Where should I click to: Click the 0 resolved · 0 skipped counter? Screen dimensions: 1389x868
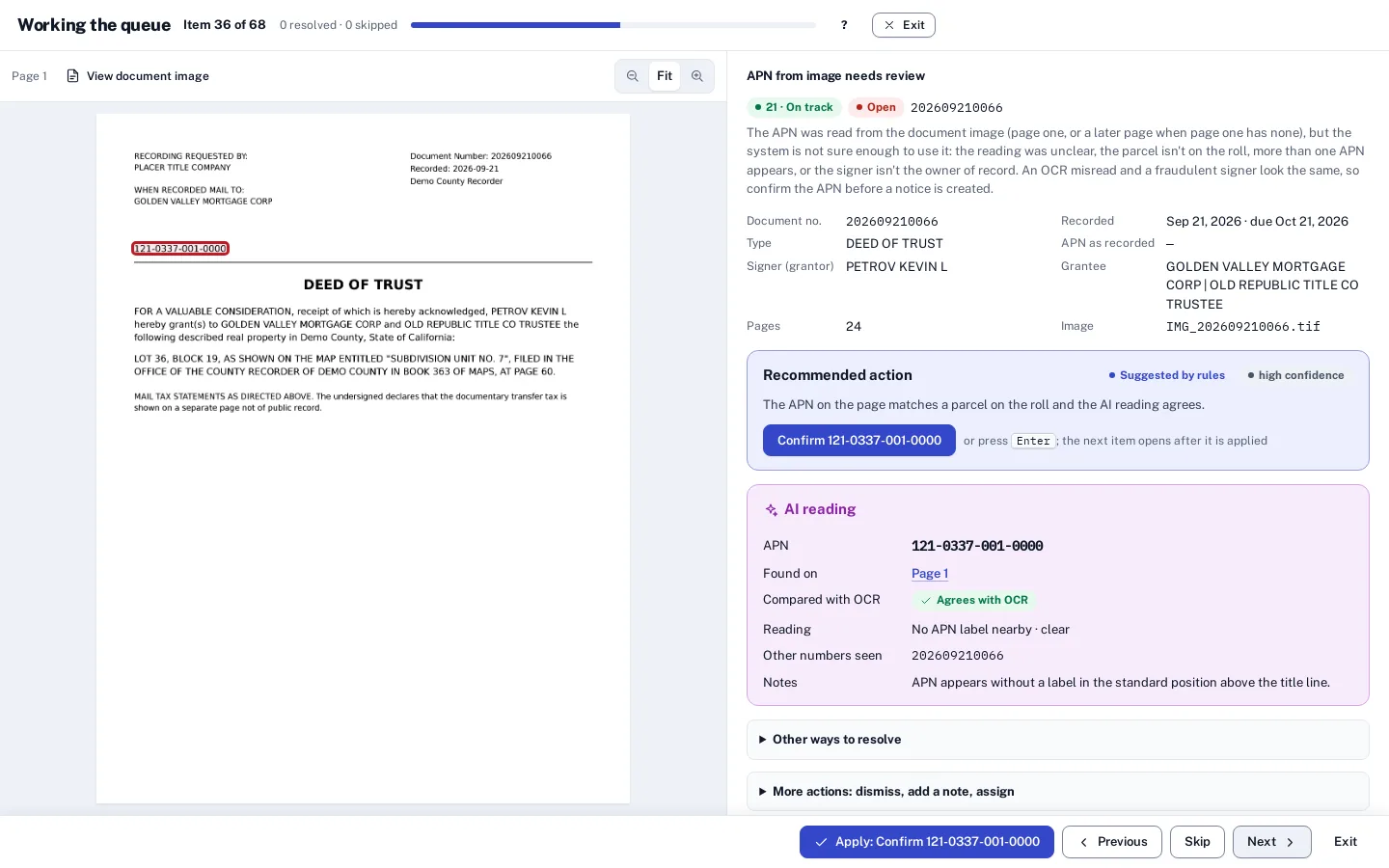[339, 25]
